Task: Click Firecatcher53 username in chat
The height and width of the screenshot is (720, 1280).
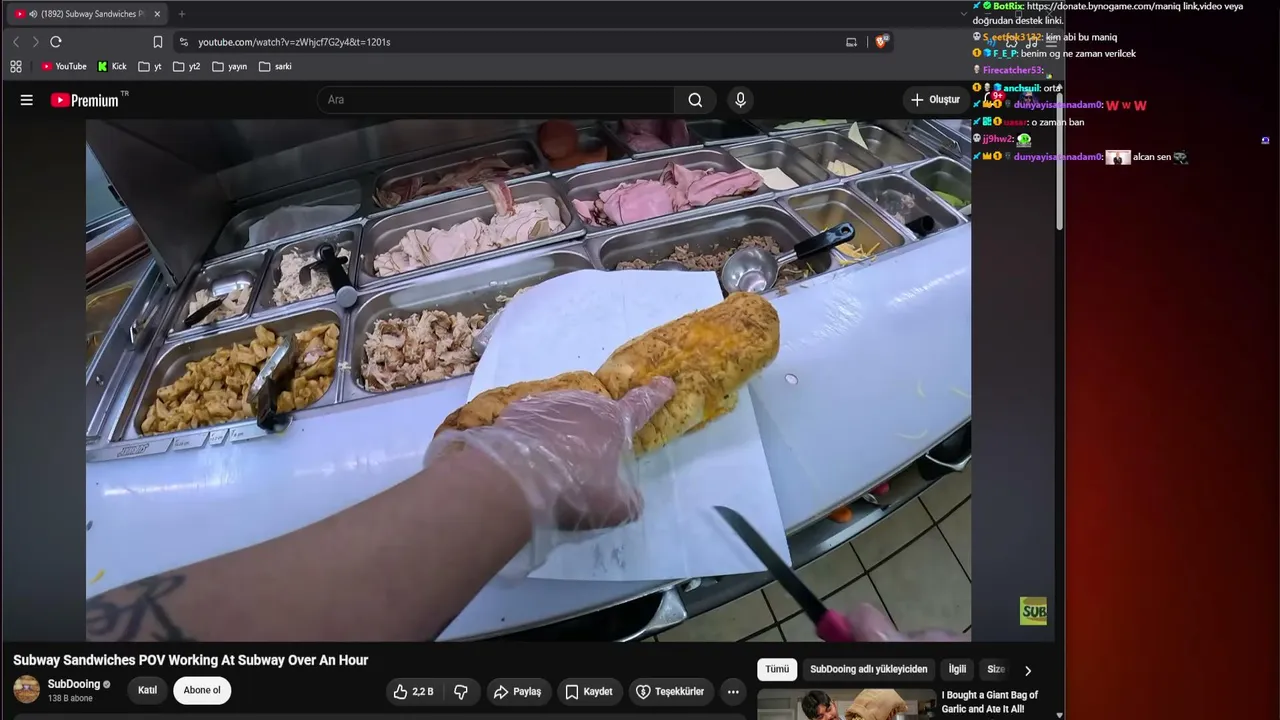Action: [x=1012, y=71]
